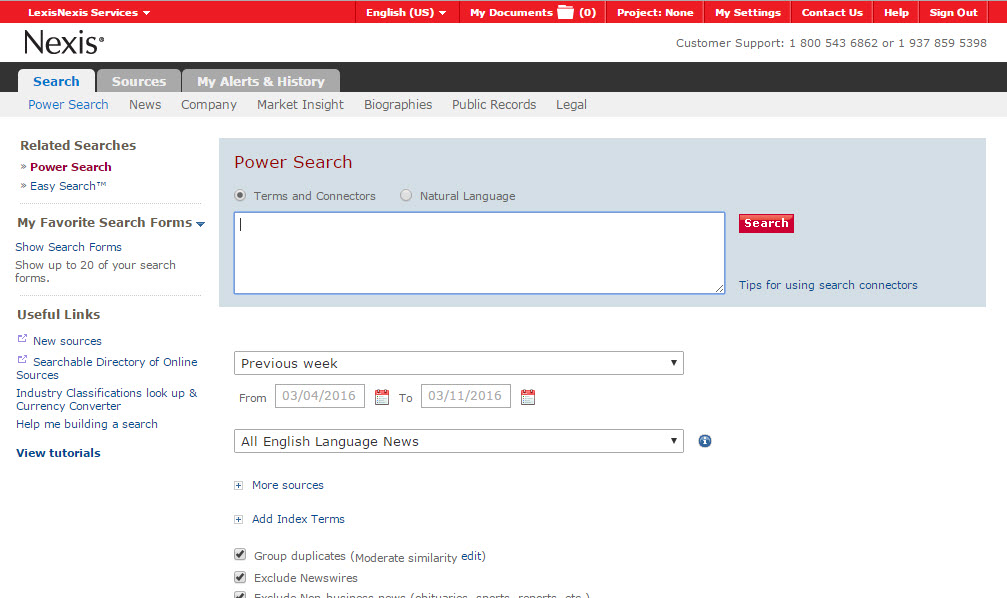Open Power Search sub-tab

(68, 105)
